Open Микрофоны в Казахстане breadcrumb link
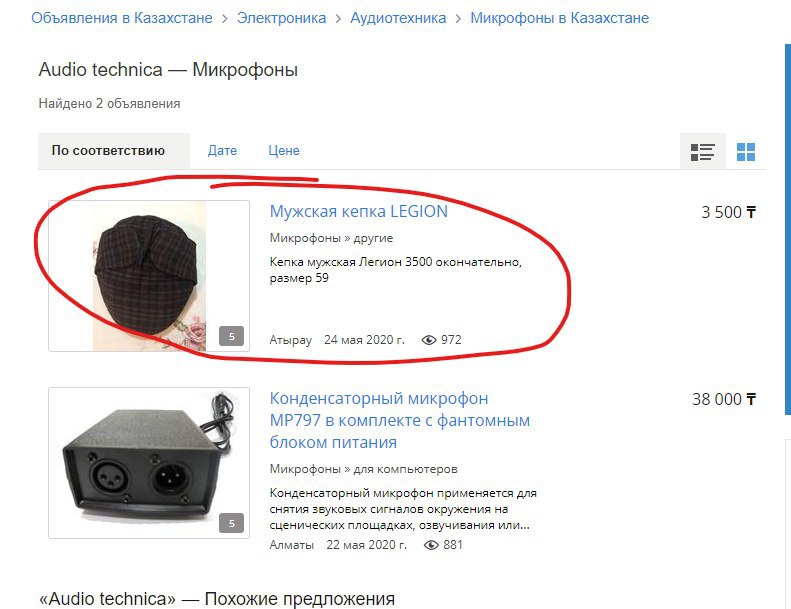The image size is (791, 609). (559, 18)
